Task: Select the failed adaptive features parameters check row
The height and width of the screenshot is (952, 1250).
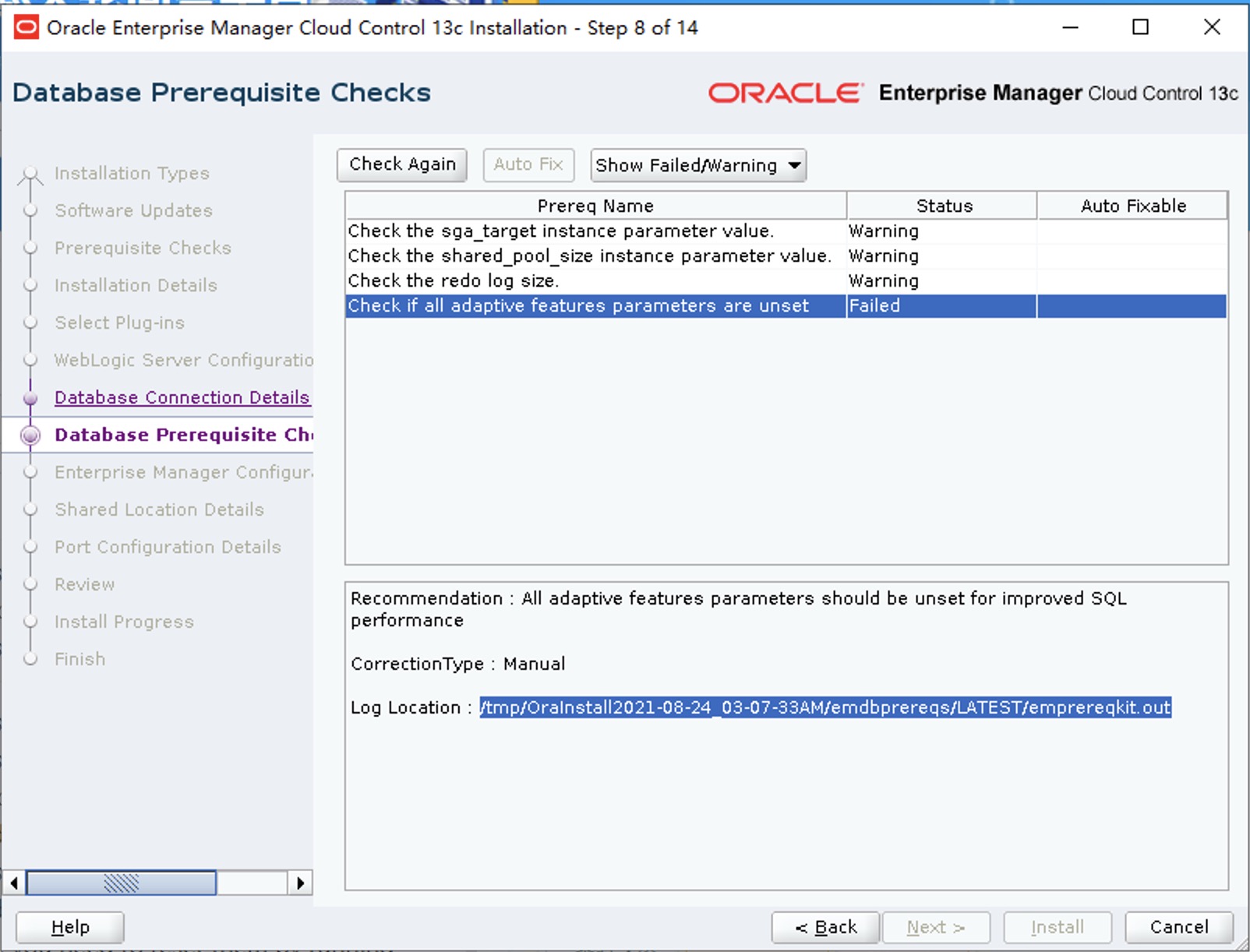Action: click(x=579, y=305)
